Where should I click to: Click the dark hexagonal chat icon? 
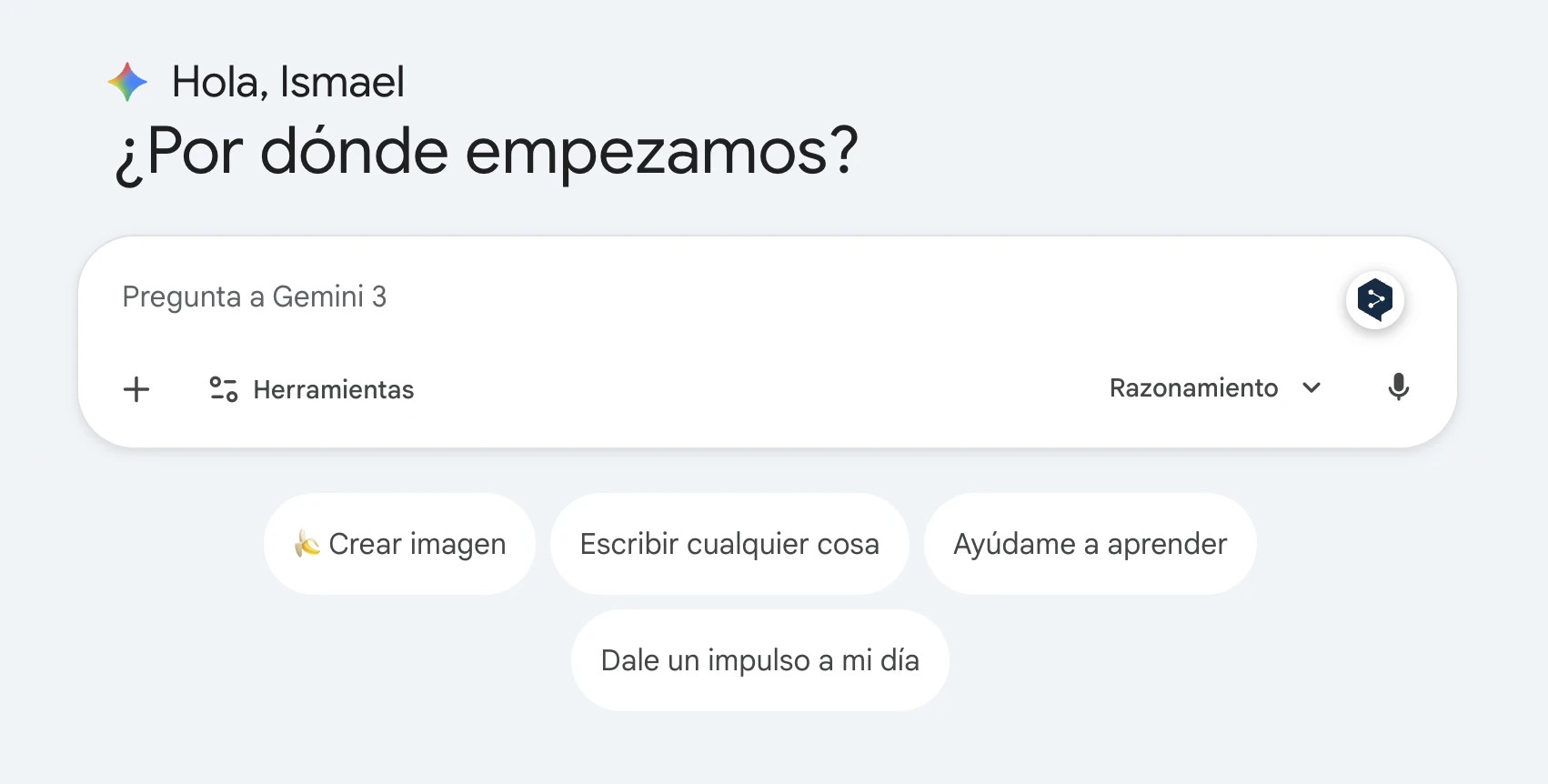1375,300
